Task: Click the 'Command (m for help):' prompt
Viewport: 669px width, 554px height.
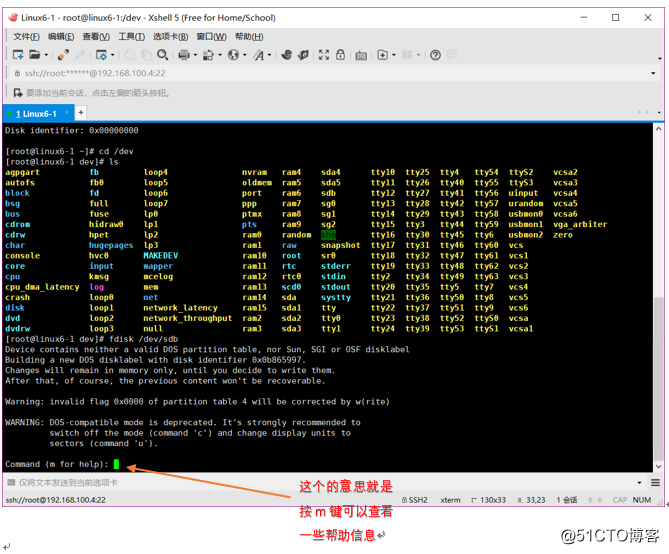Action: point(57,464)
